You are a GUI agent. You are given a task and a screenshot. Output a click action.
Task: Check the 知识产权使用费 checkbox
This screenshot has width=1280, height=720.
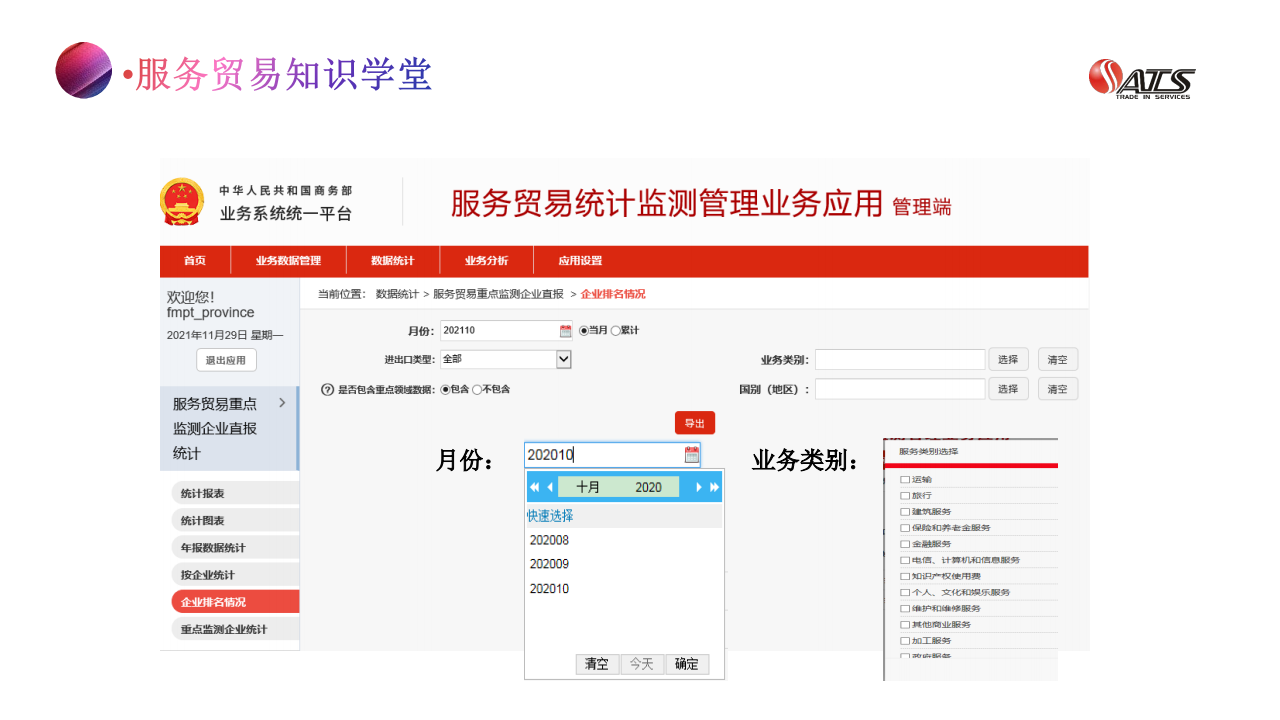point(905,576)
